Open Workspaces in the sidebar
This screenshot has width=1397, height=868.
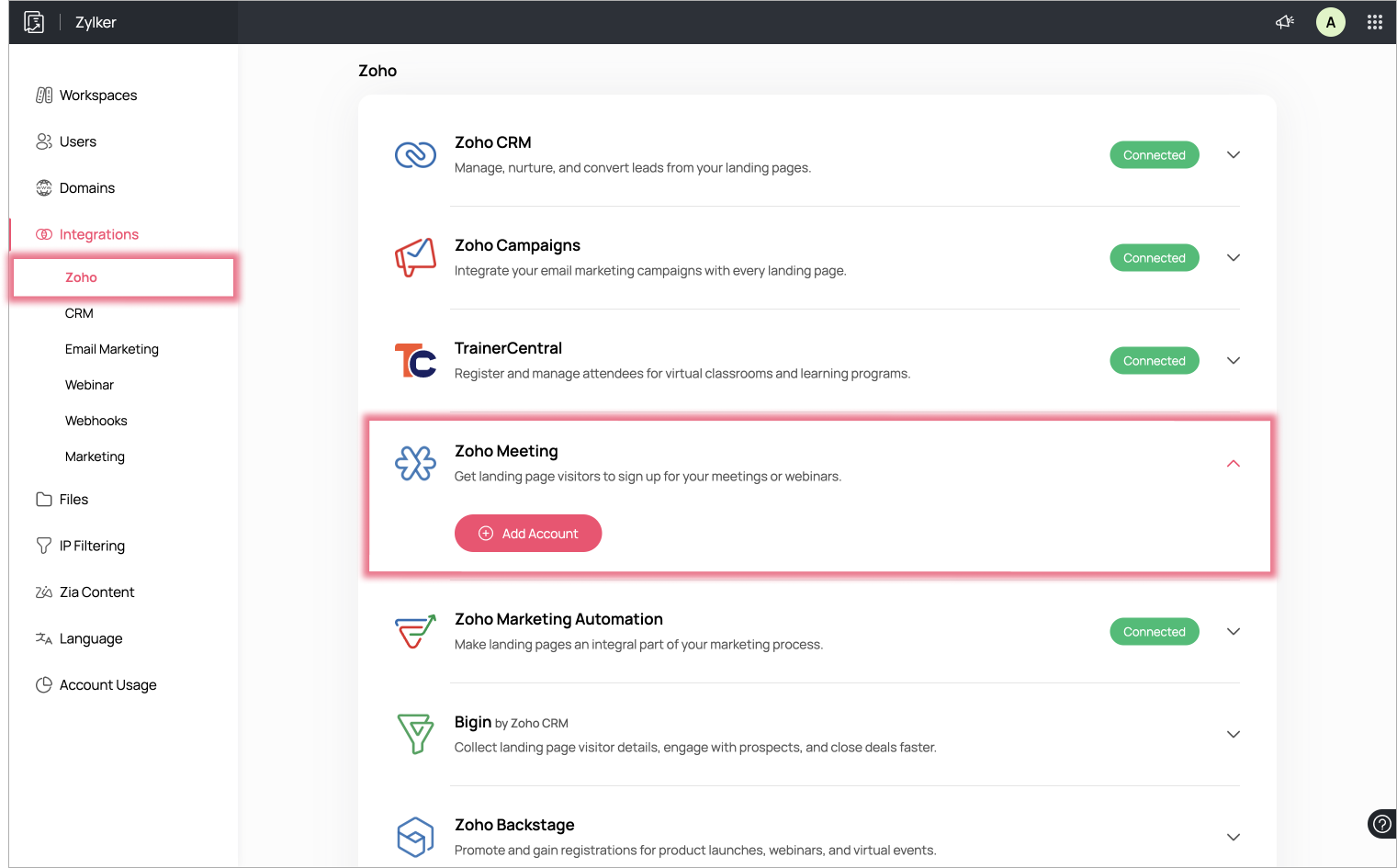[98, 96]
